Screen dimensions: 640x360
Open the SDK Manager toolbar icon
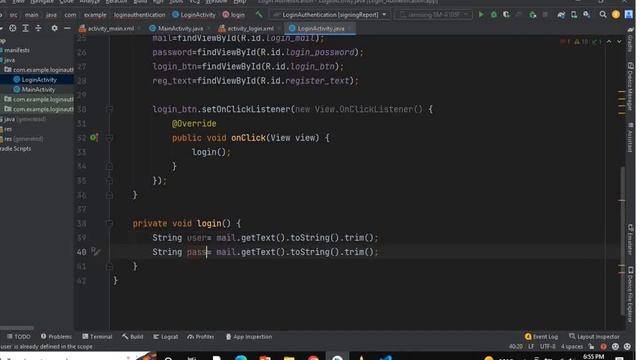coord(587,15)
